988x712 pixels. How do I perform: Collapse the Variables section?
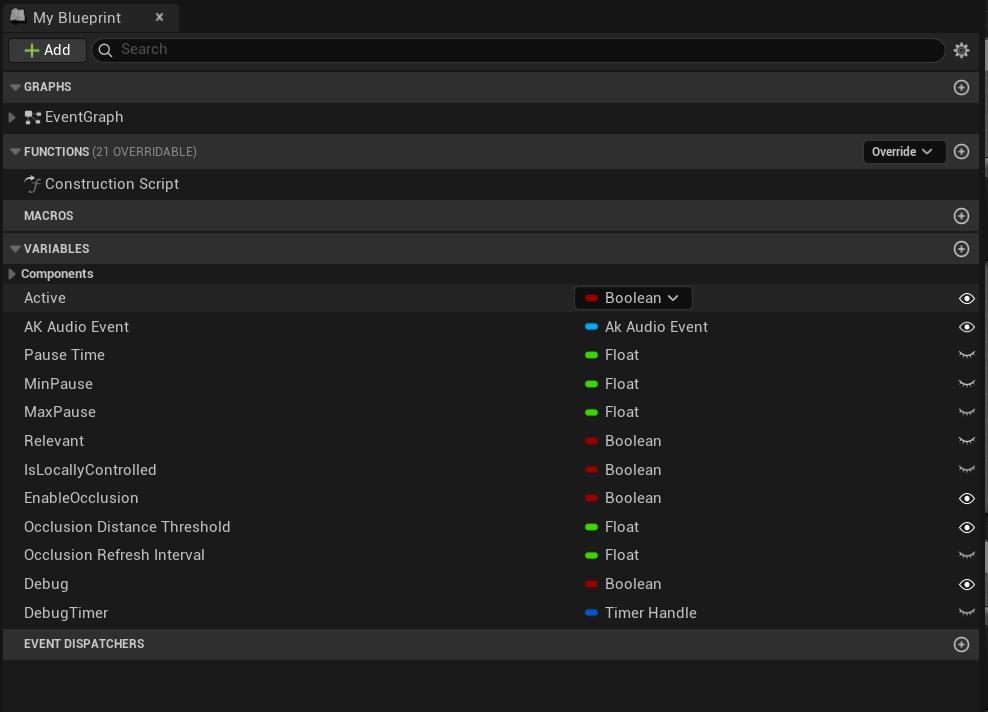(16, 249)
